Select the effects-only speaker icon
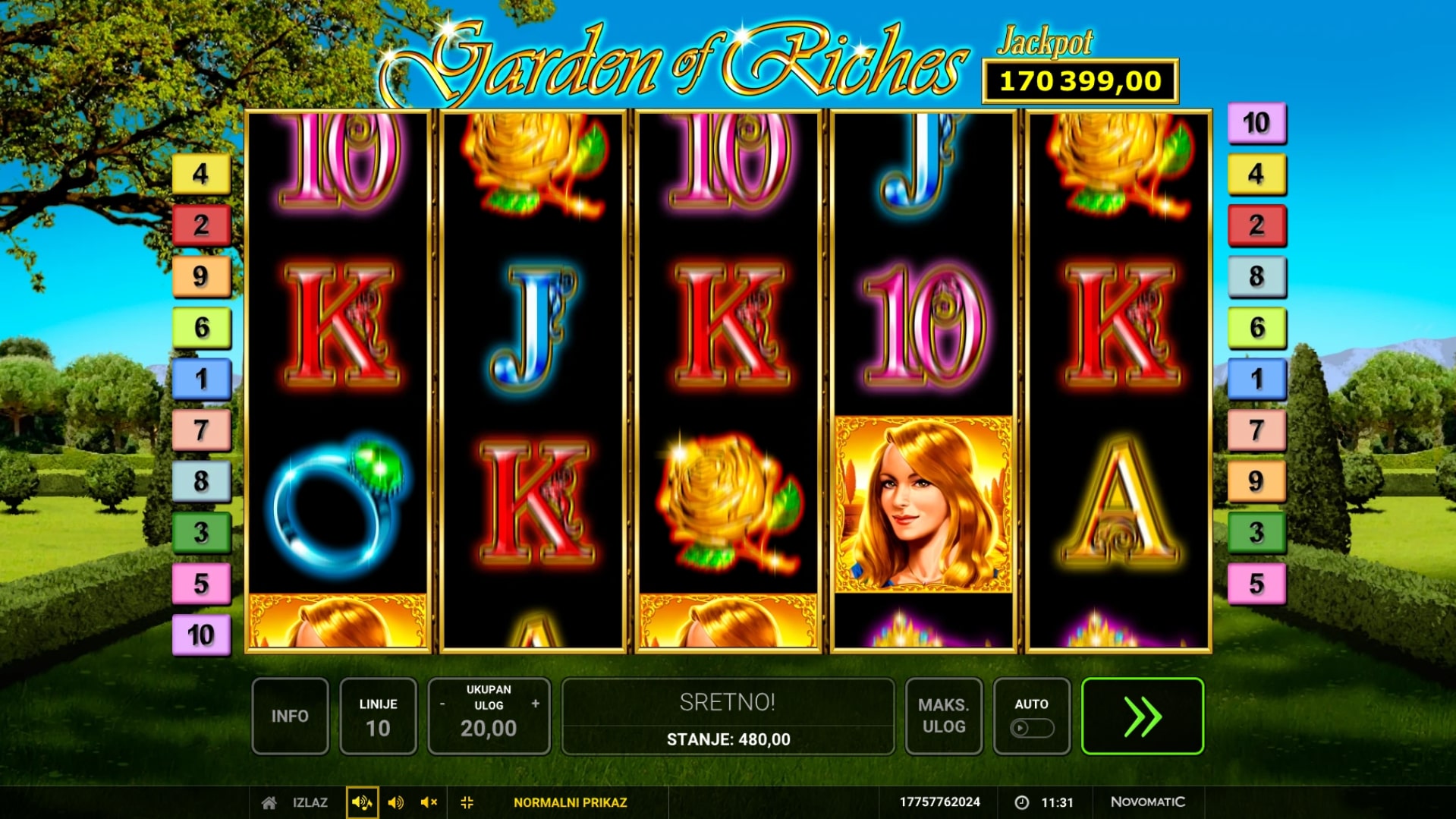This screenshot has width=1456, height=819. coord(395,802)
